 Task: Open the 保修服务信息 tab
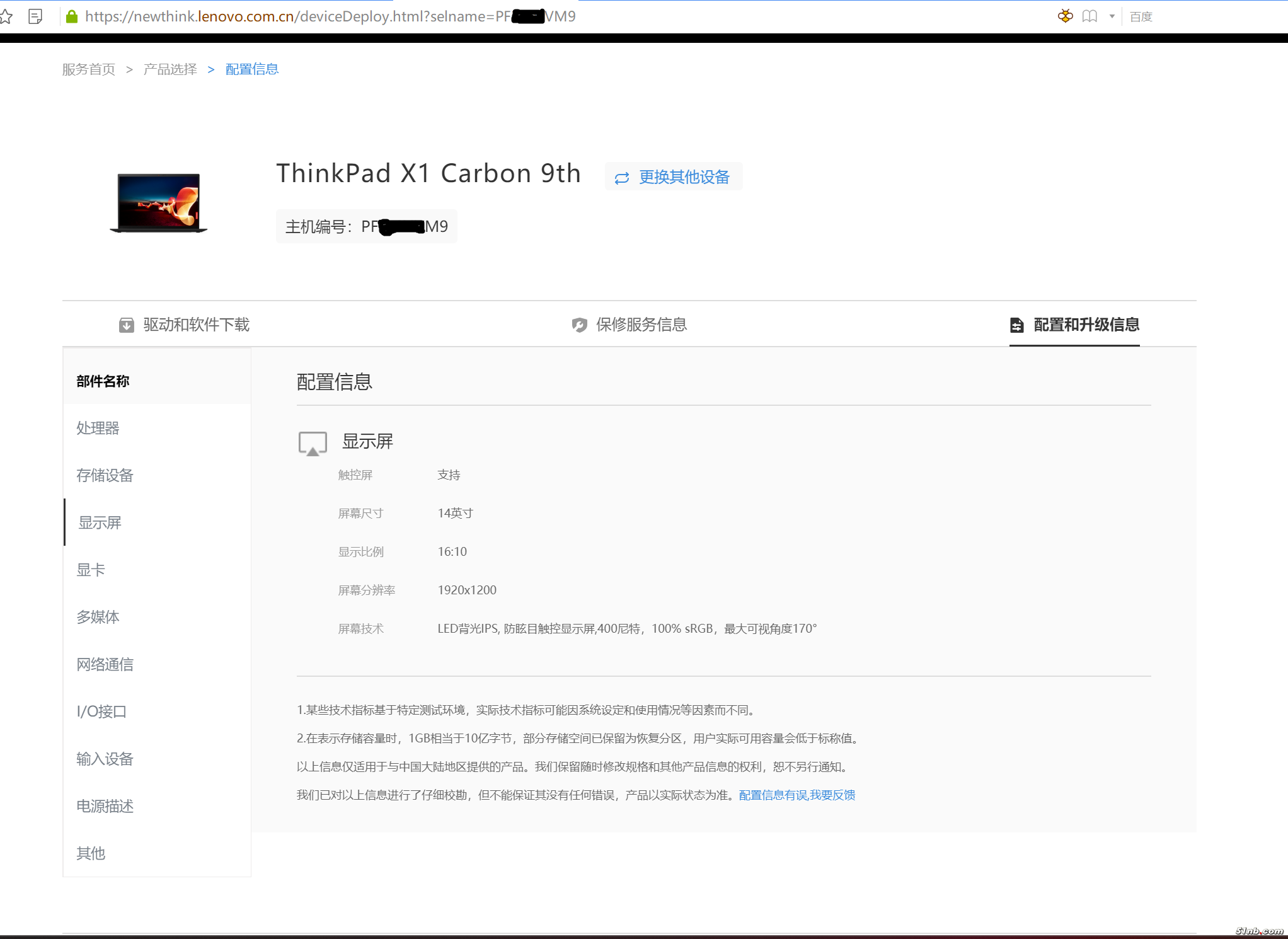point(629,325)
